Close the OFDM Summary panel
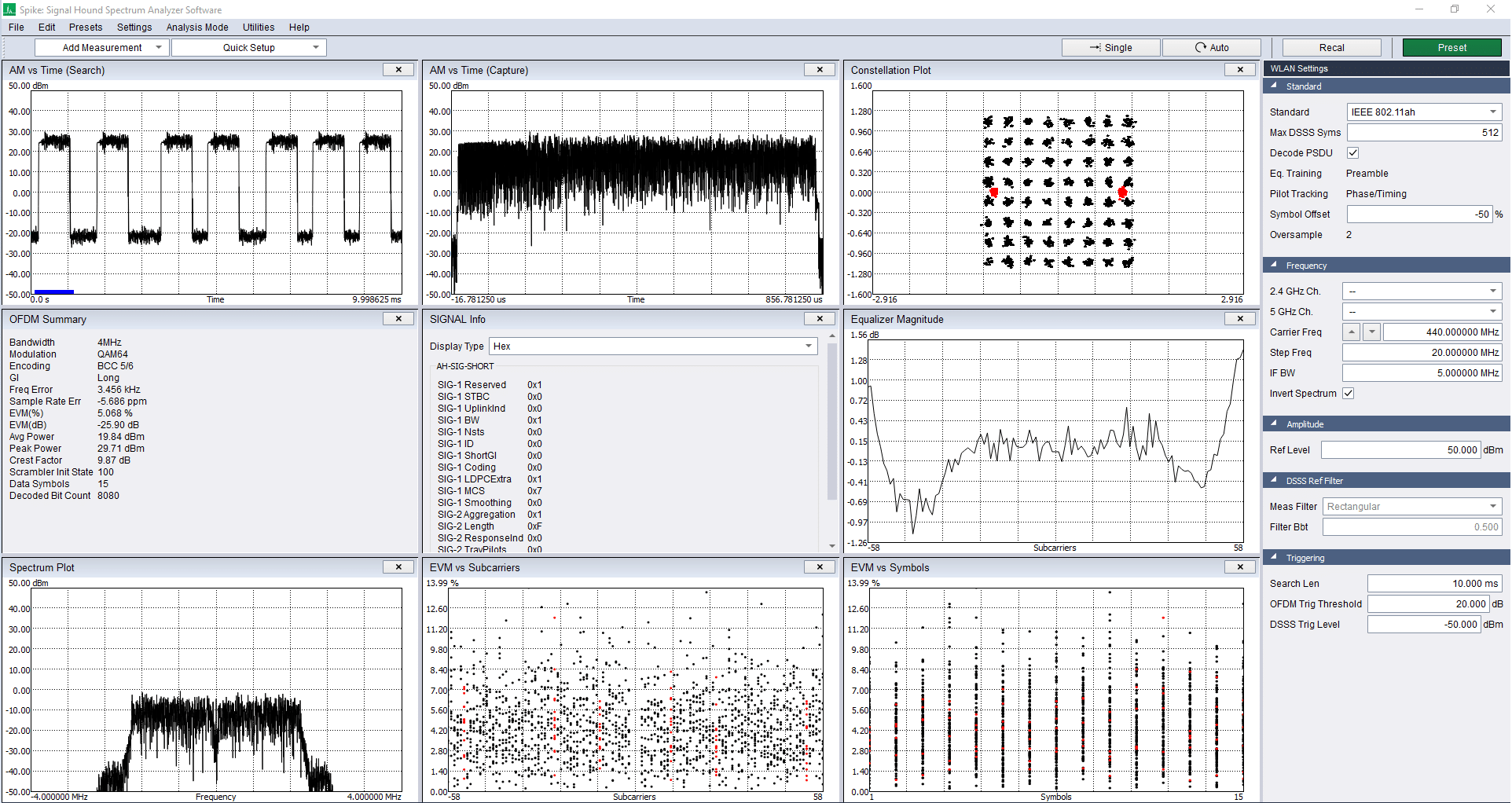 (x=398, y=319)
